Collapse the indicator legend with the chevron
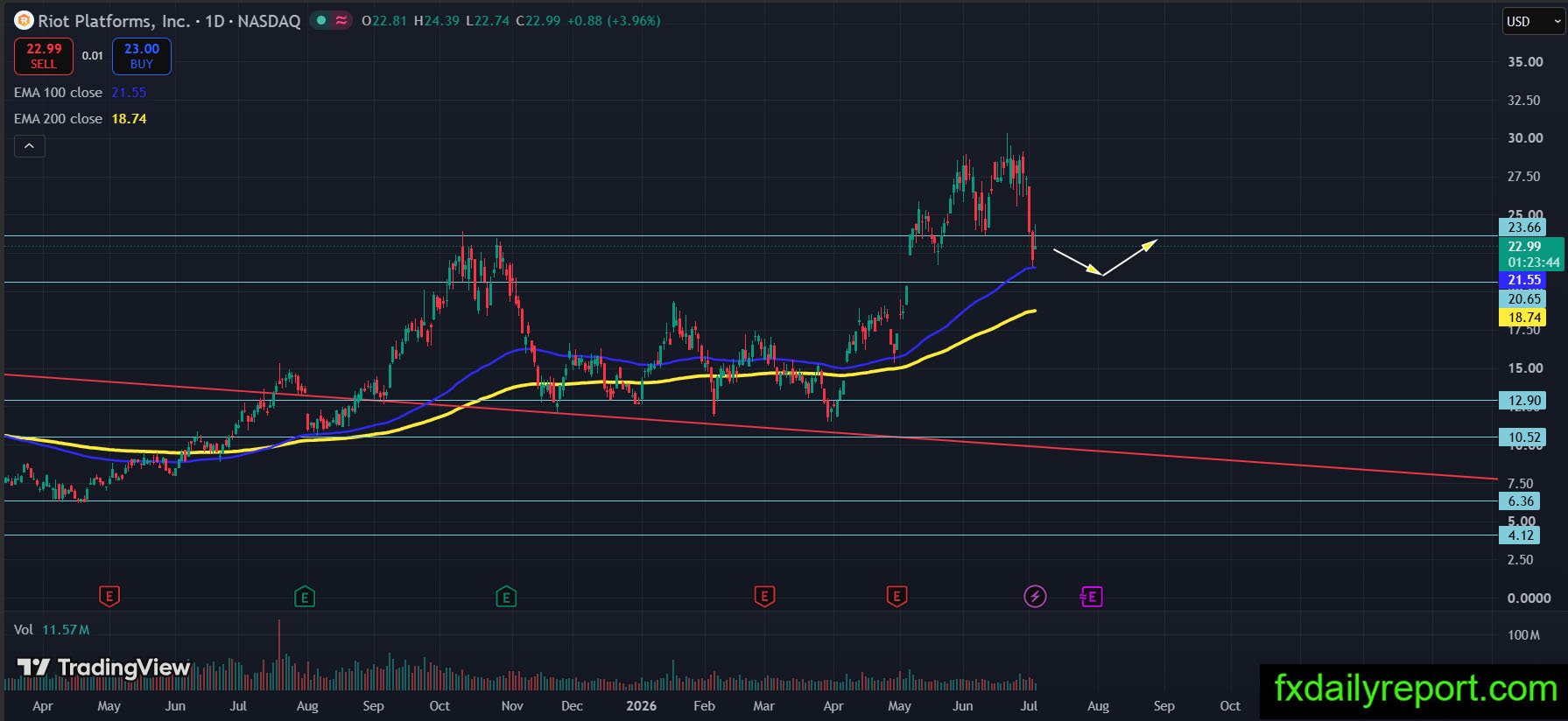1568x721 pixels. [x=29, y=146]
